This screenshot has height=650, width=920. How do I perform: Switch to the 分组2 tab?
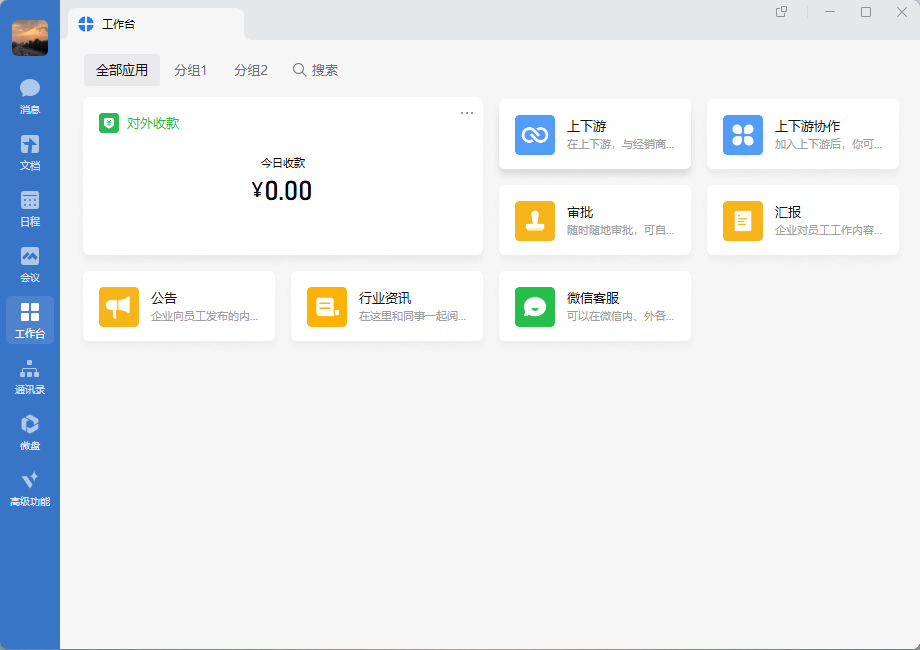click(250, 70)
